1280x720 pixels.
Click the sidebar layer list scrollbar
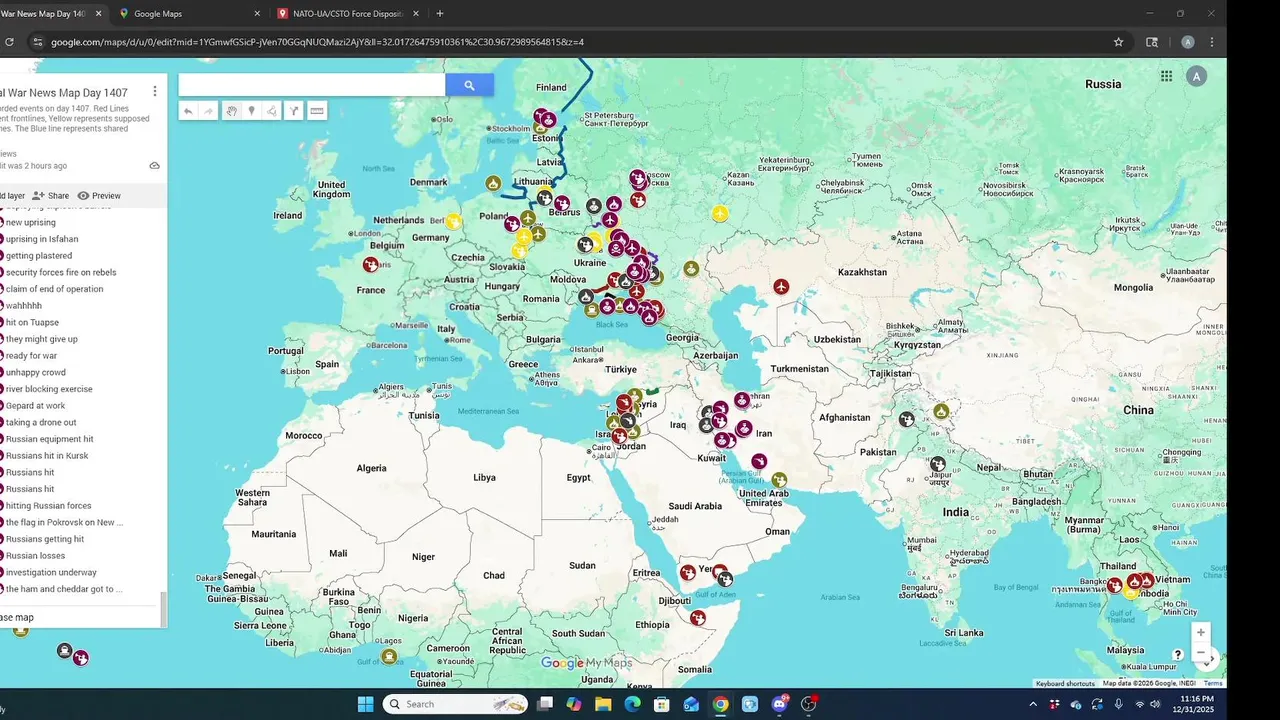[163, 608]
